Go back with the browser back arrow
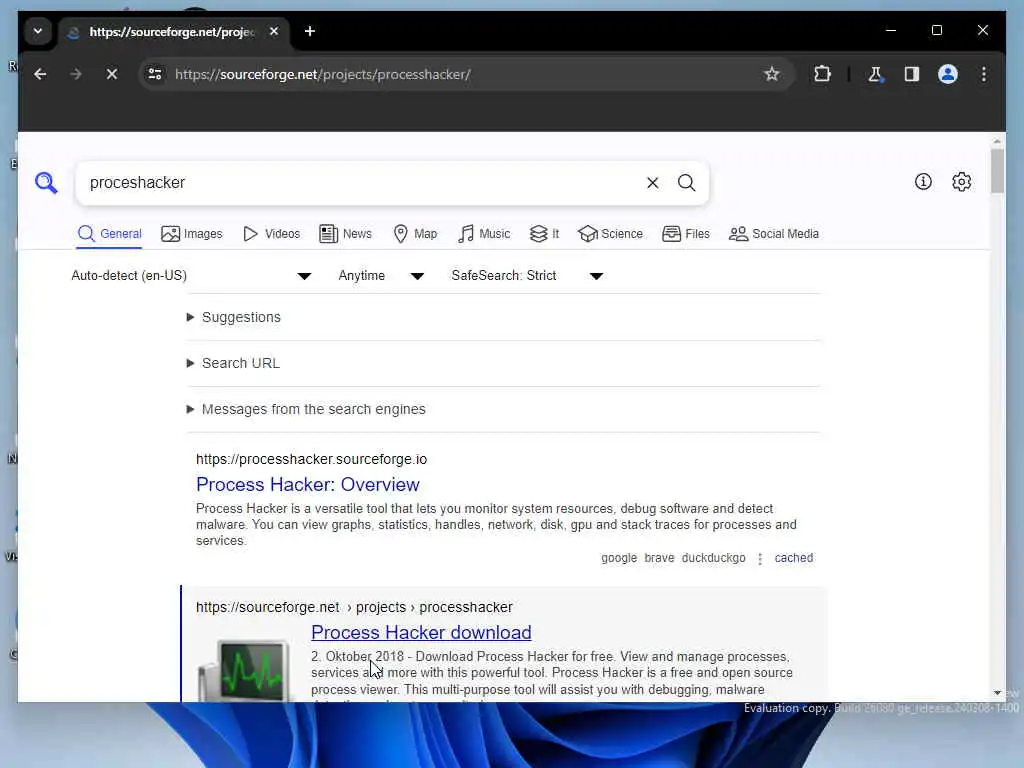 40,74
